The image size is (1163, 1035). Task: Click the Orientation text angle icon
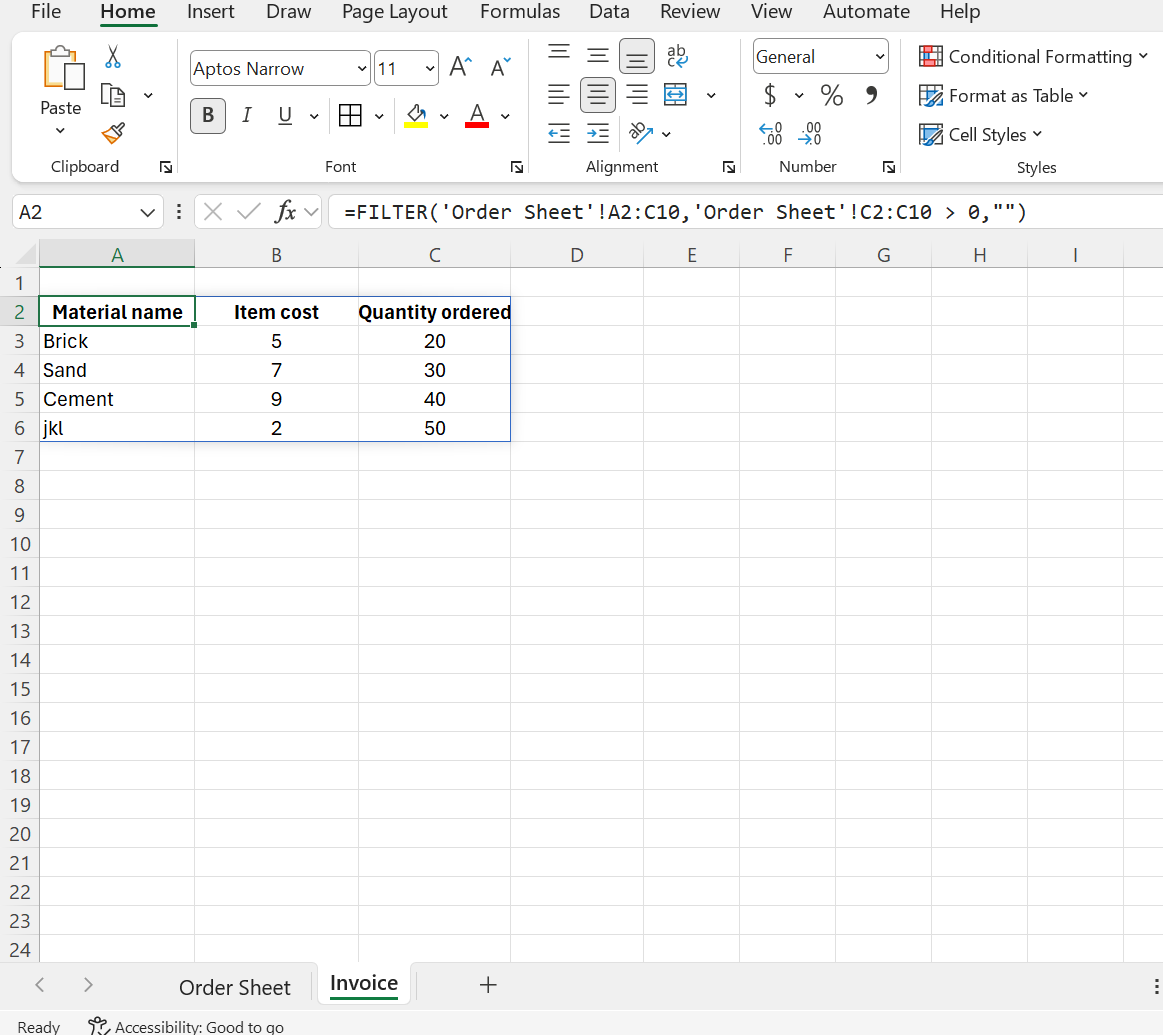pos(640,134)
